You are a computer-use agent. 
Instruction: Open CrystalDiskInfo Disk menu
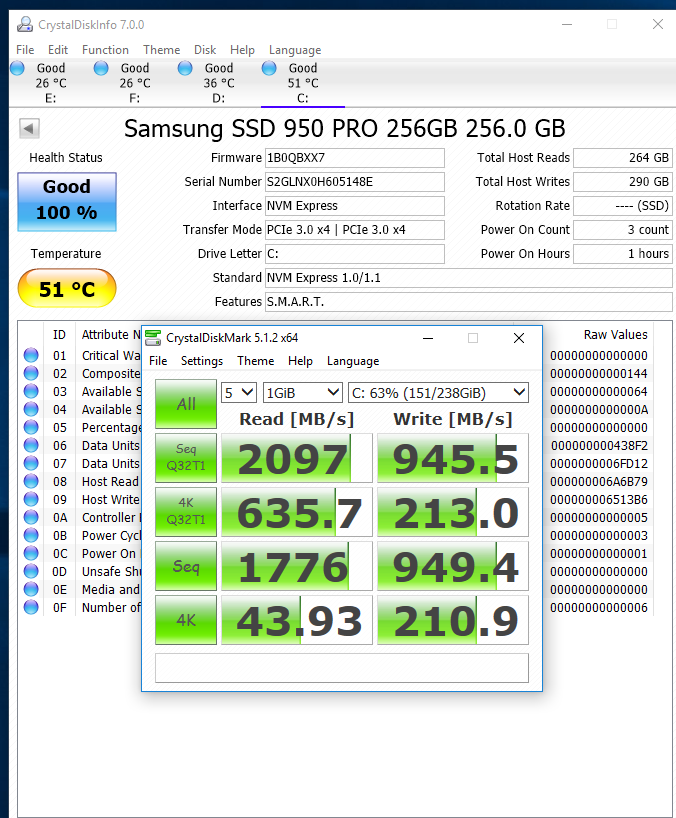tap(205, 50)
